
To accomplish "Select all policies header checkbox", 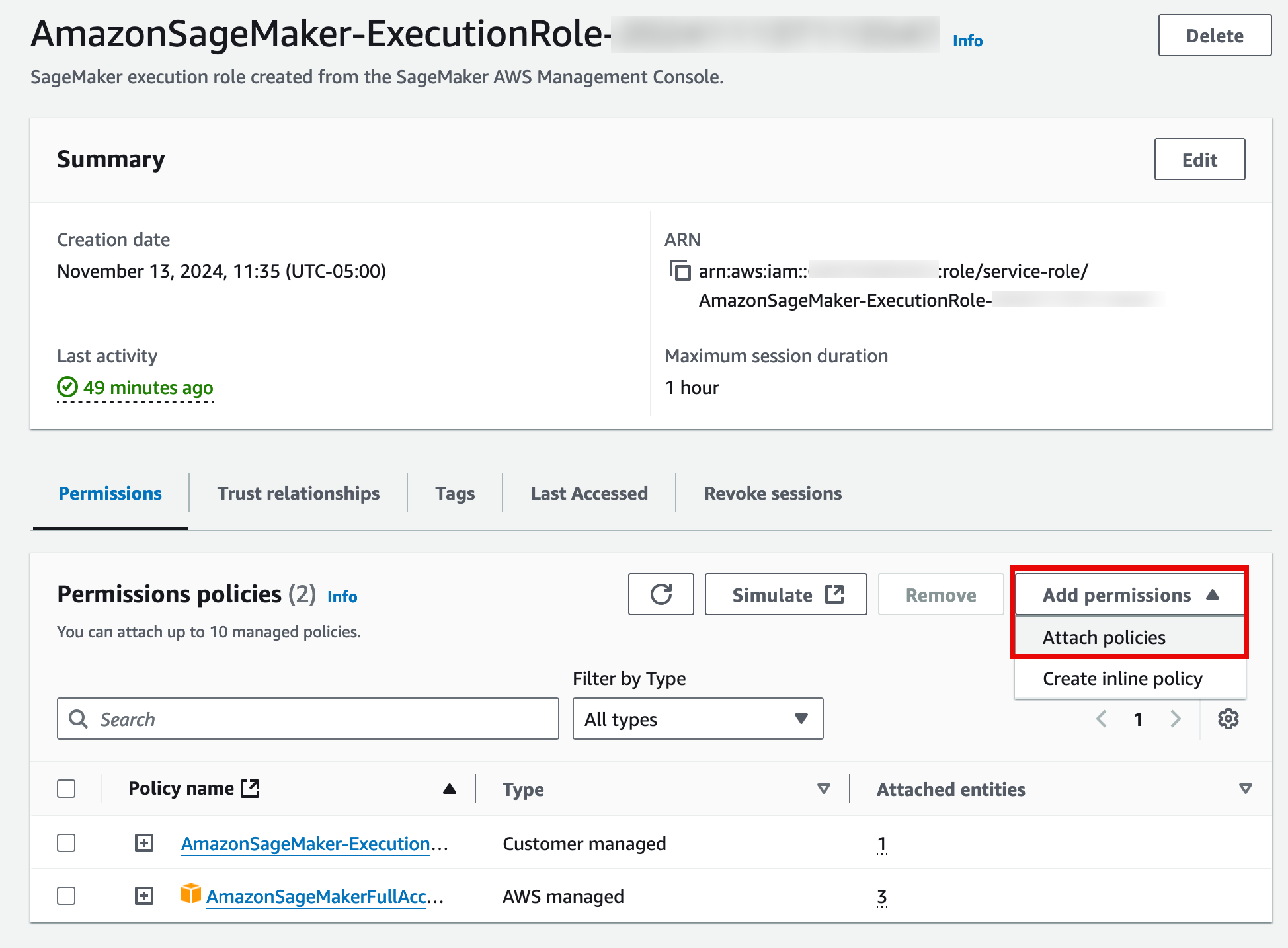I will point(66,789).
